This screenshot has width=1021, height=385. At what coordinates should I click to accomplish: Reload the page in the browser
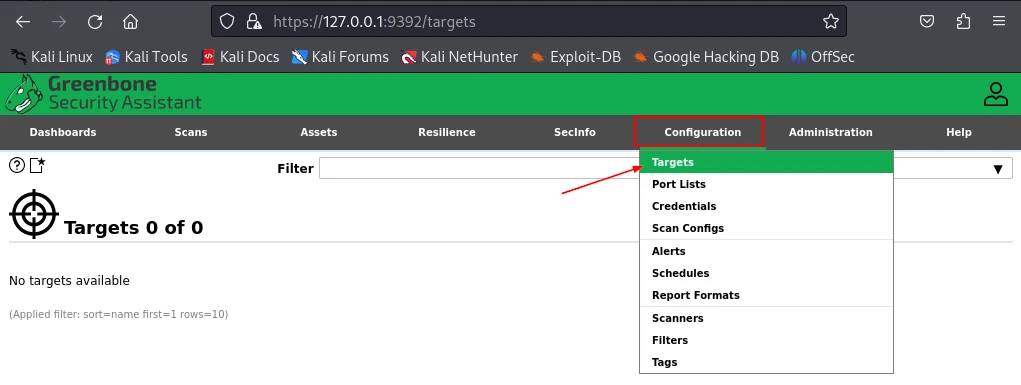click(95, 21)
